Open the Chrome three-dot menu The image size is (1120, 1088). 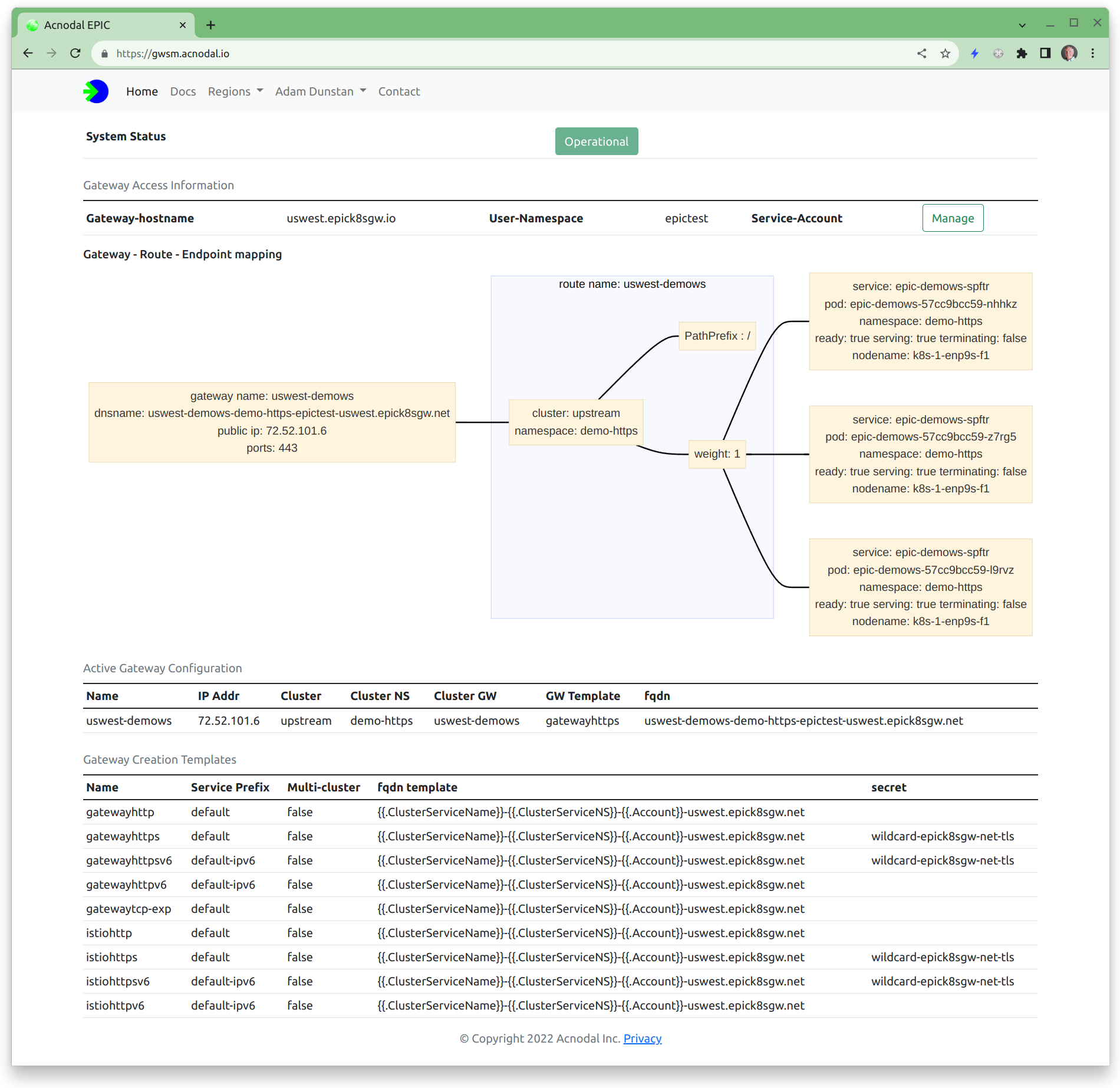[x=1093, y=54]
